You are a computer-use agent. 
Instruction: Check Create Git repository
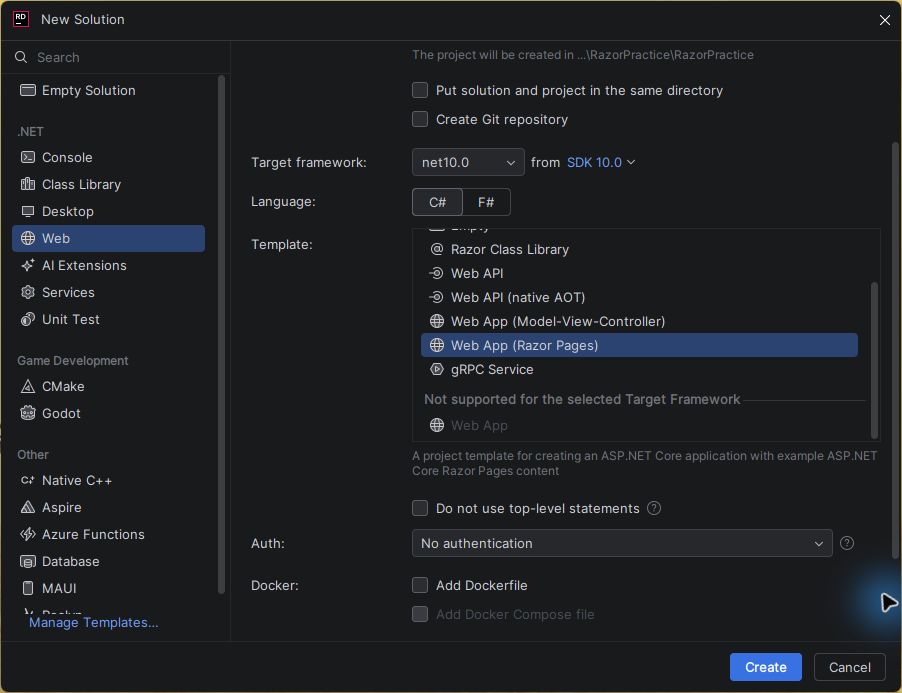pyautogui.click(x=420, y=119)
